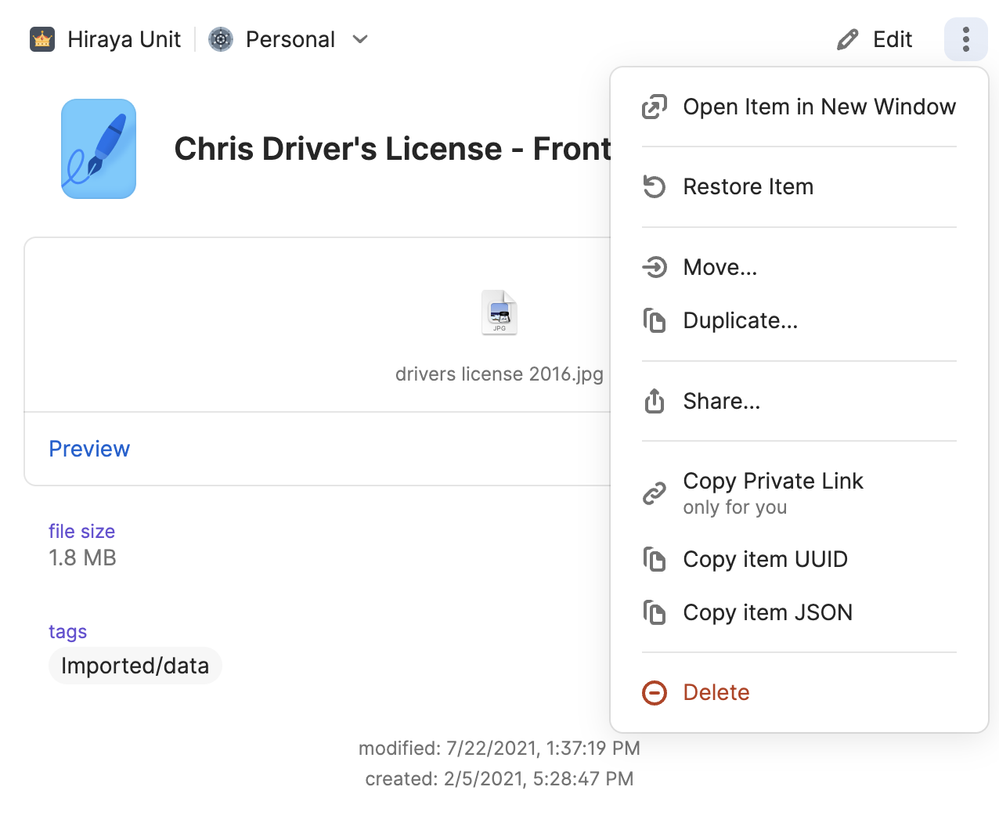Click the Imported/data tag
The image size is (999, 816).
135,666
